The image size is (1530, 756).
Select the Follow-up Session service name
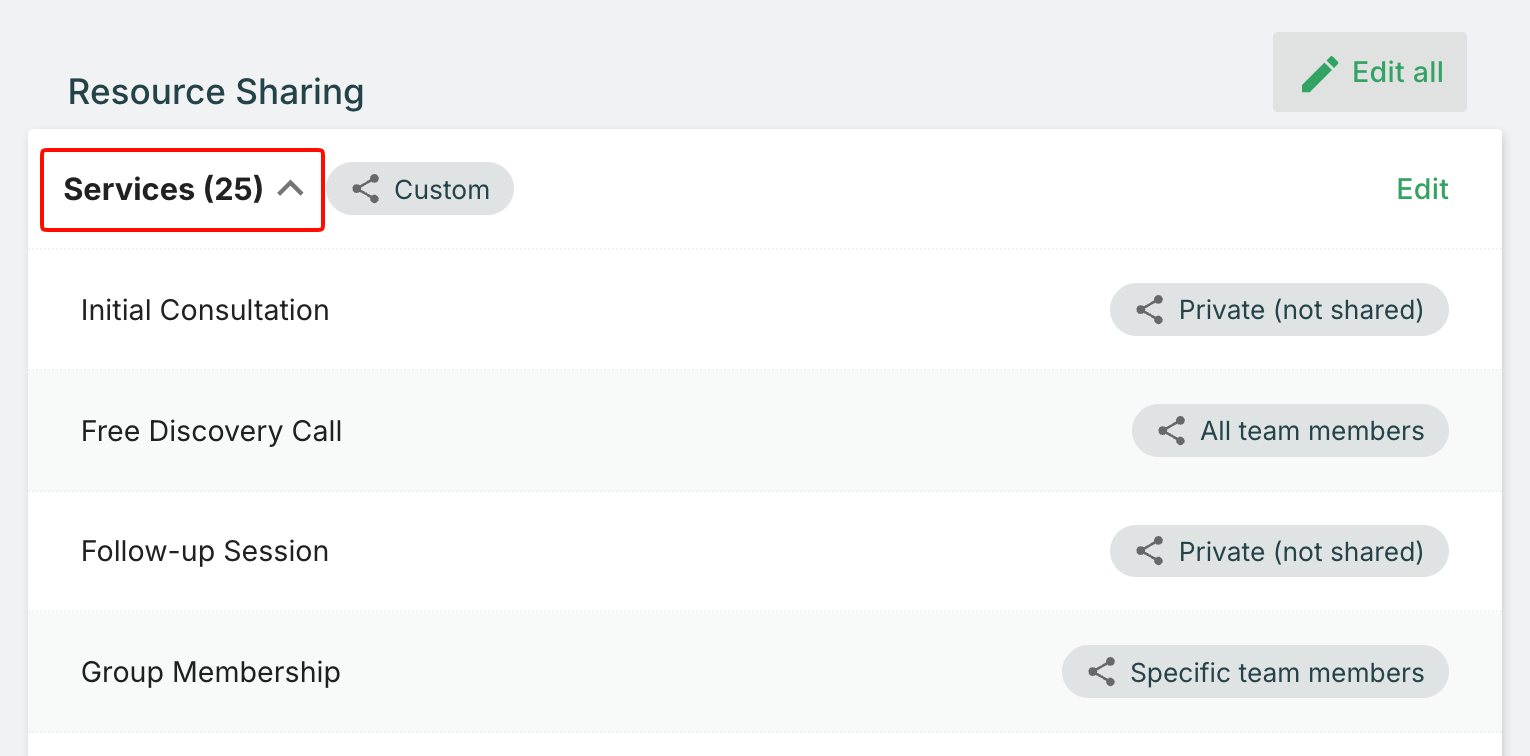click(205, 552)
